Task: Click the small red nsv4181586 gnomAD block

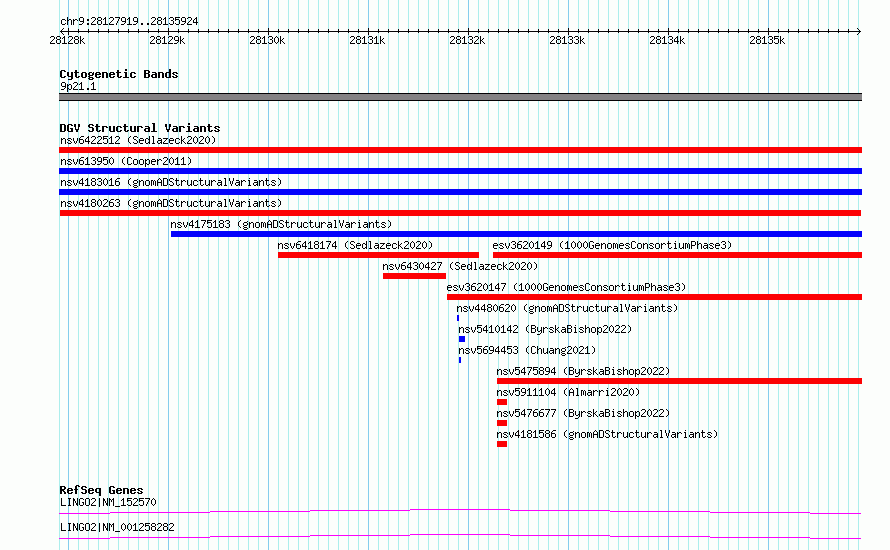Action: tap(502, 444)
